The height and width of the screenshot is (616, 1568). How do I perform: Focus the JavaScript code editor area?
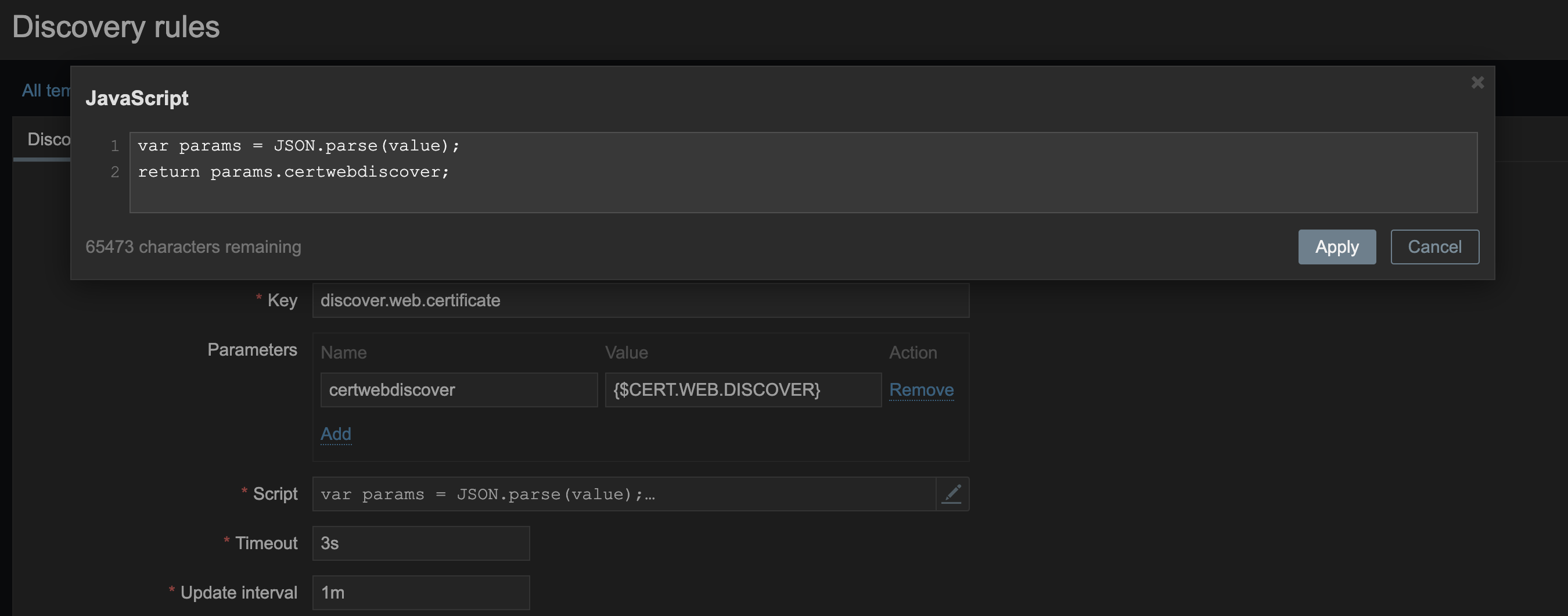tap(804, 173)
